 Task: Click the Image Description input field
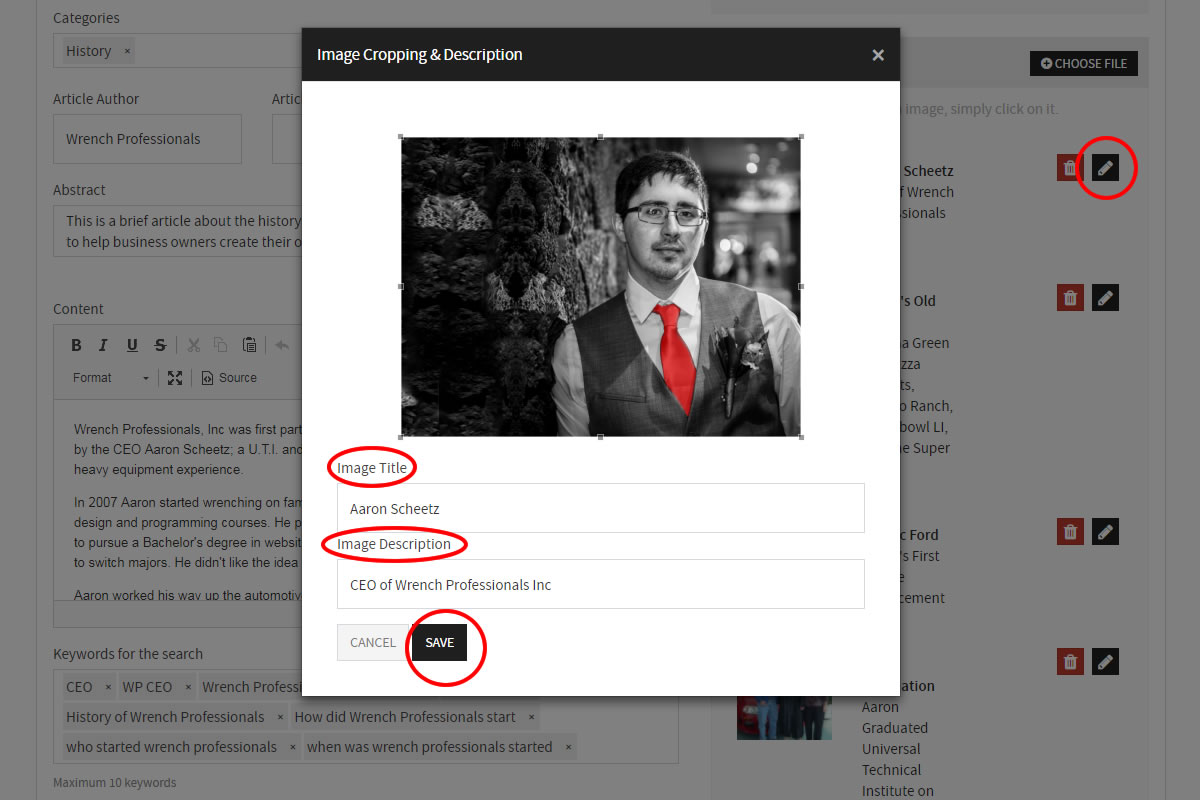(600, 584)
